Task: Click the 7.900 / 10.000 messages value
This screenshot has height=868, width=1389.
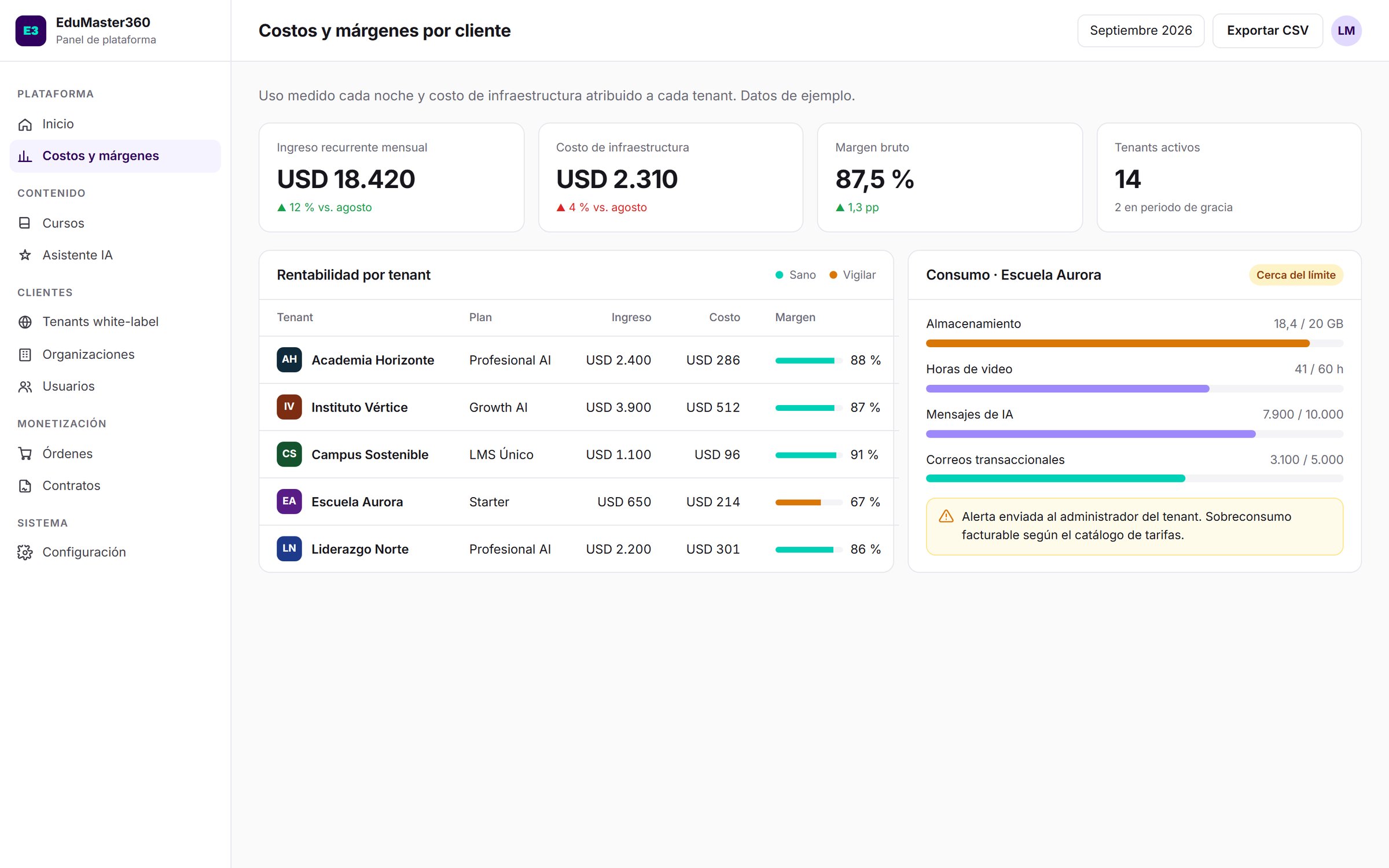Action: pyautogui.click(x=1303, y=414)
